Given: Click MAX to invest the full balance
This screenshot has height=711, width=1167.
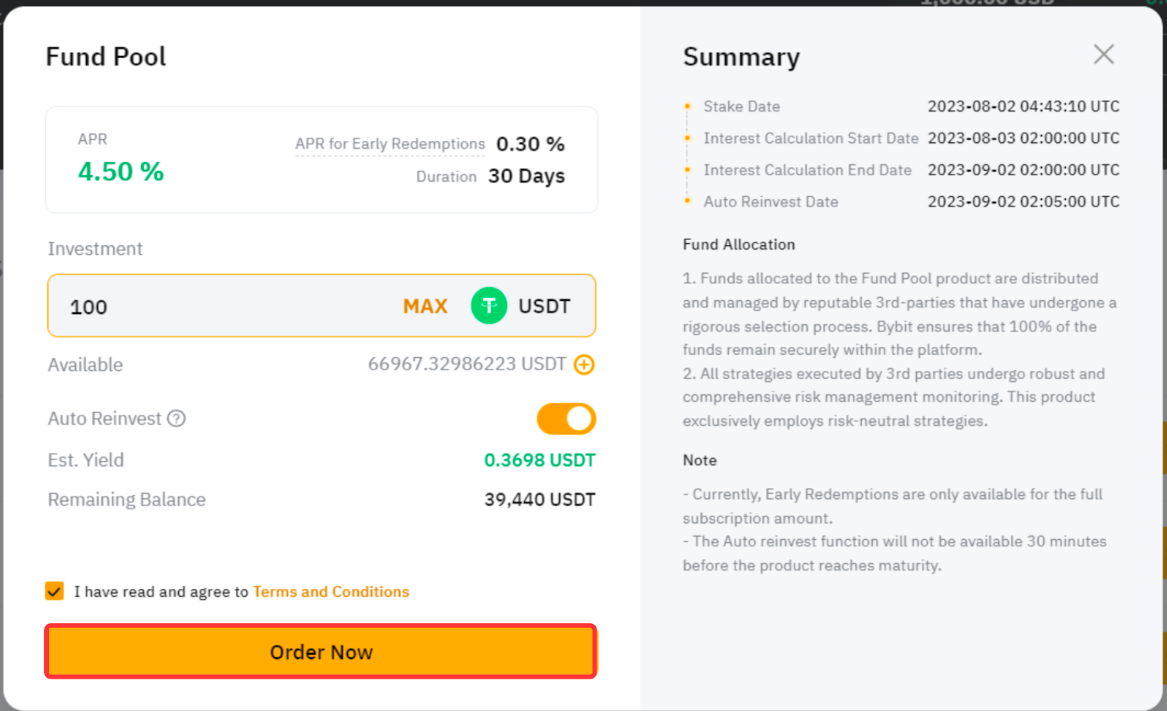Looking at the screenshot, I should tap(425, 306).
